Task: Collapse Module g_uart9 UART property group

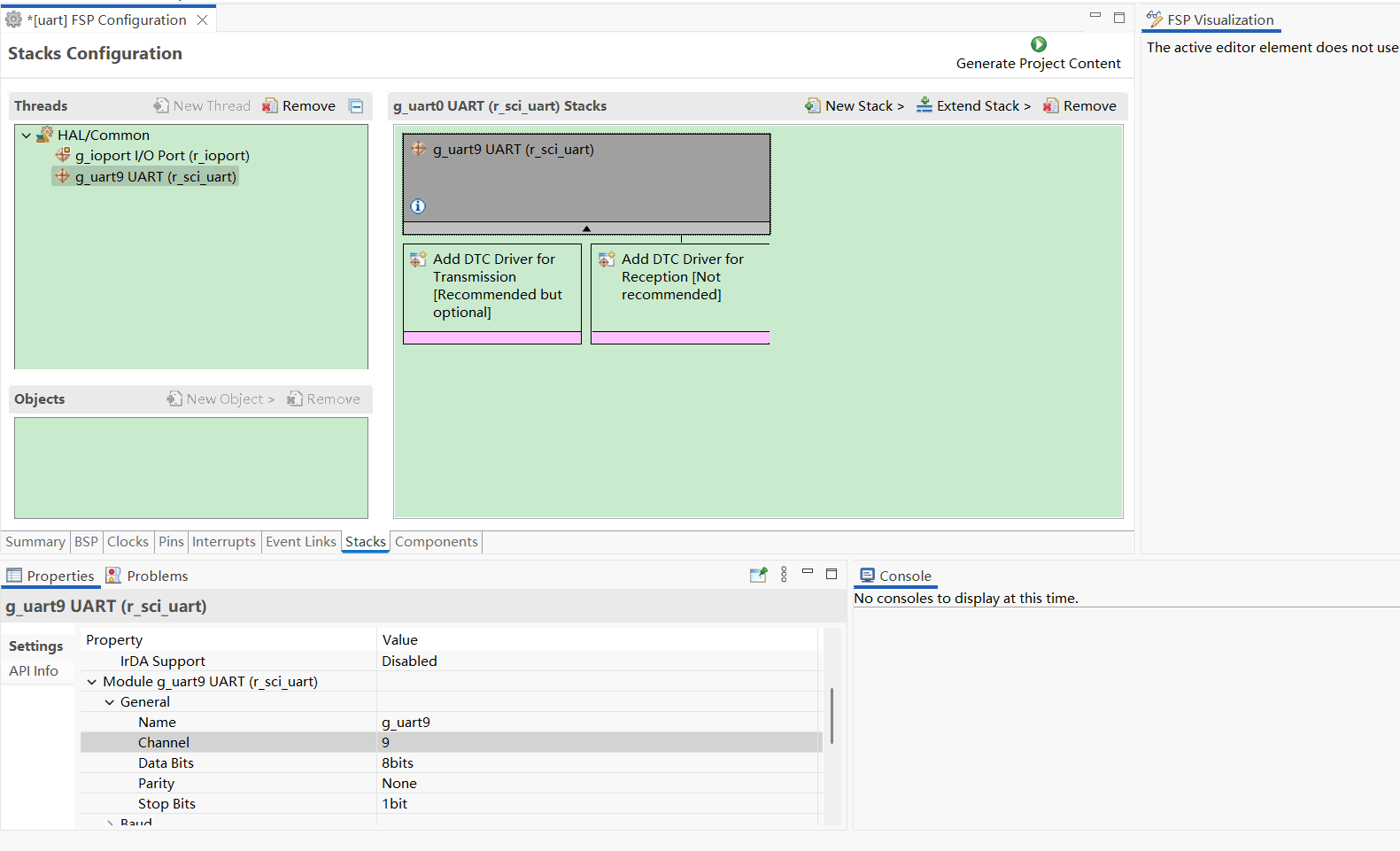Action: tap(92, 682)
